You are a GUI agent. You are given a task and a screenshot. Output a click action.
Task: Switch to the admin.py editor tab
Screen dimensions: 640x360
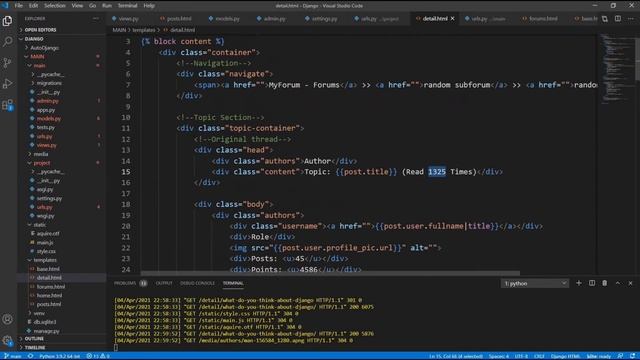pos(274,19)
